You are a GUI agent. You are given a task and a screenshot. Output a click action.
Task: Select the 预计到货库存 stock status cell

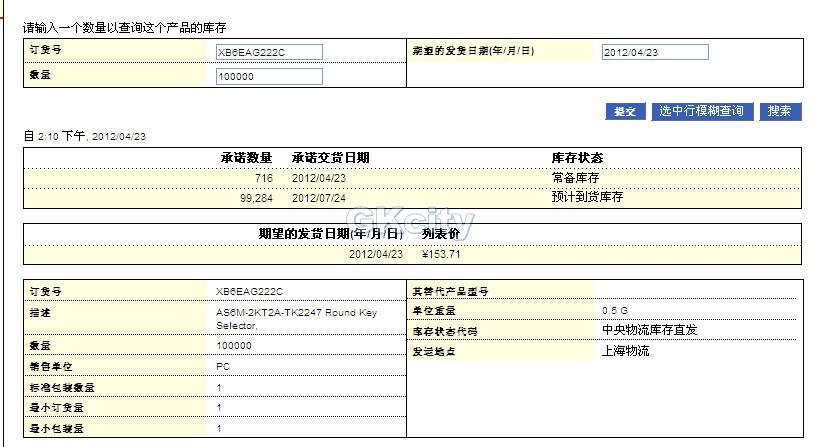(x=587, y=197)
